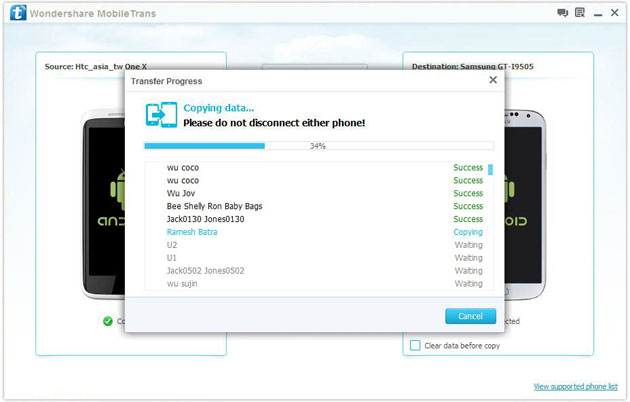Open the register notes icon in title bar
The width and height of the screenshot is (630, 402).
coord(580,13)
